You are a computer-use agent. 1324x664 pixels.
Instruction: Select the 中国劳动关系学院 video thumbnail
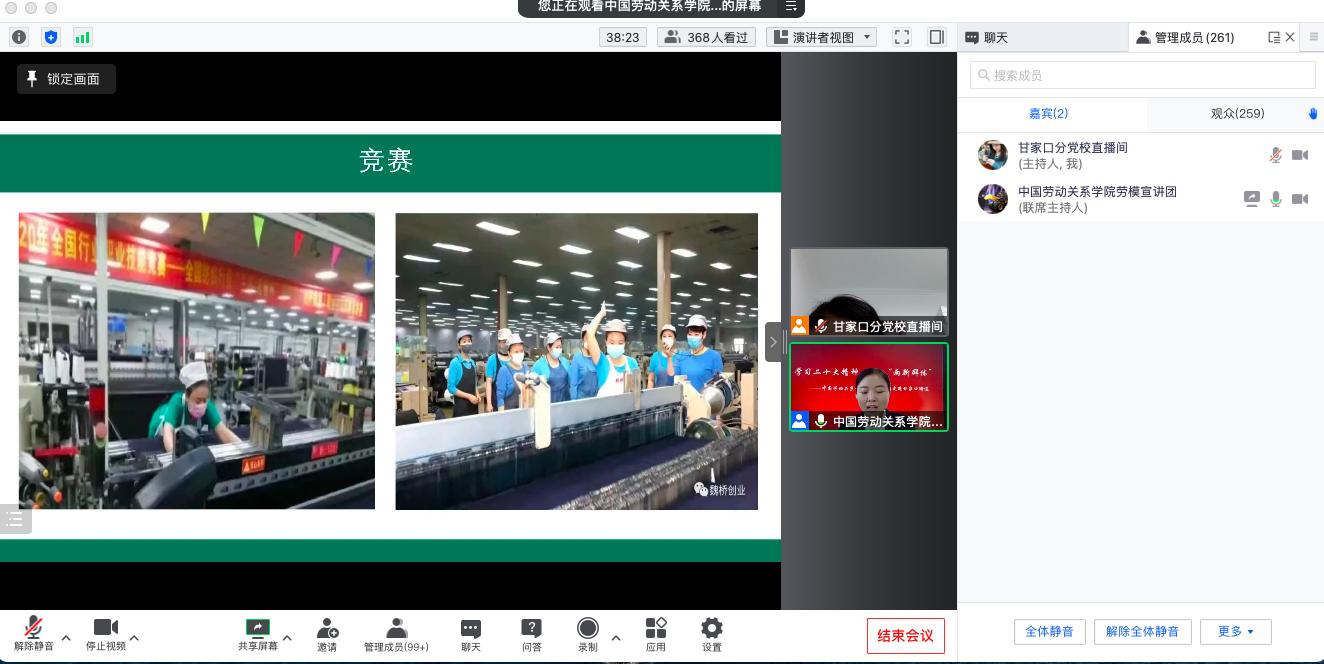(868, 387)
